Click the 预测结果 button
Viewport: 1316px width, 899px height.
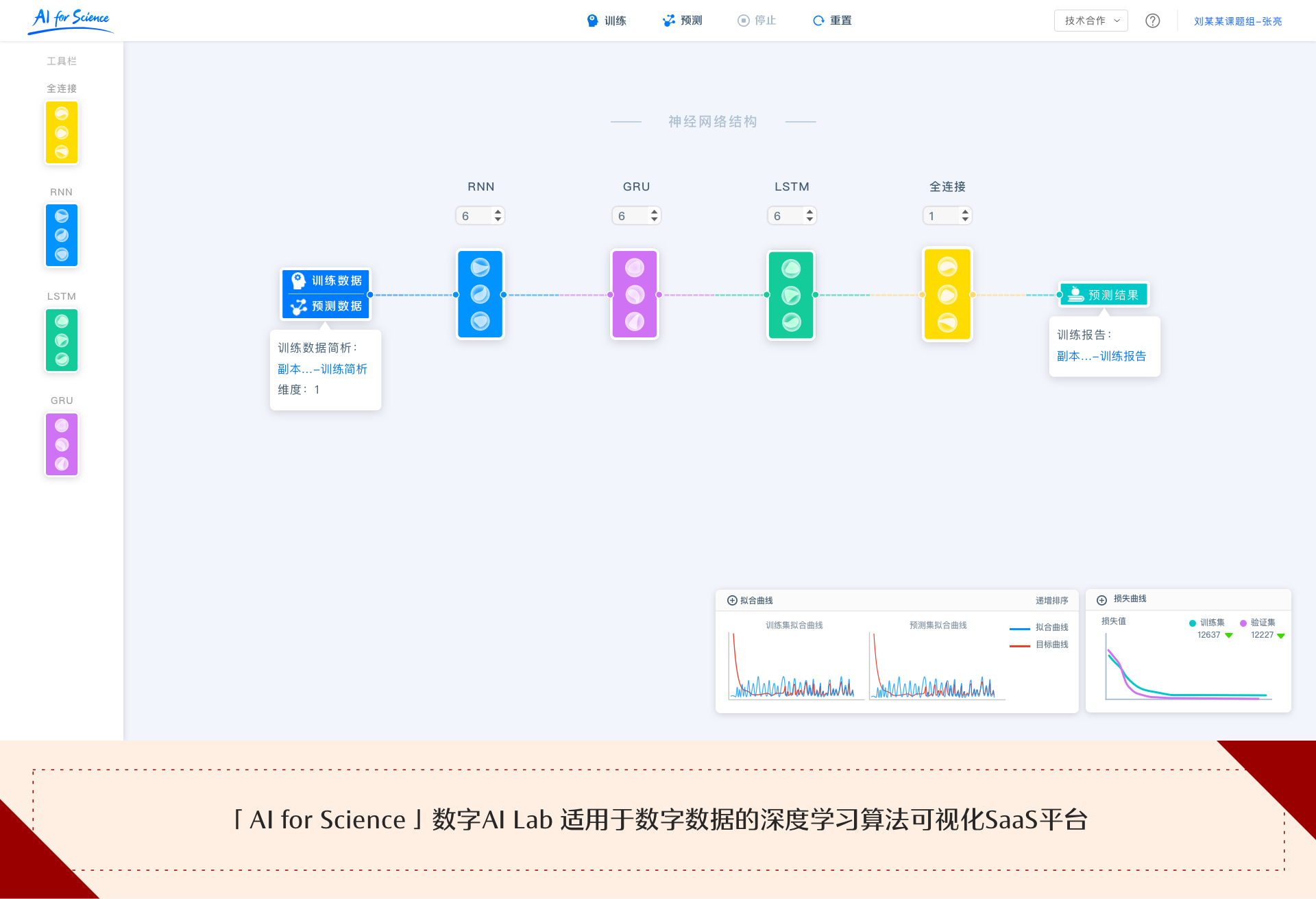[x=1104, y=295]
